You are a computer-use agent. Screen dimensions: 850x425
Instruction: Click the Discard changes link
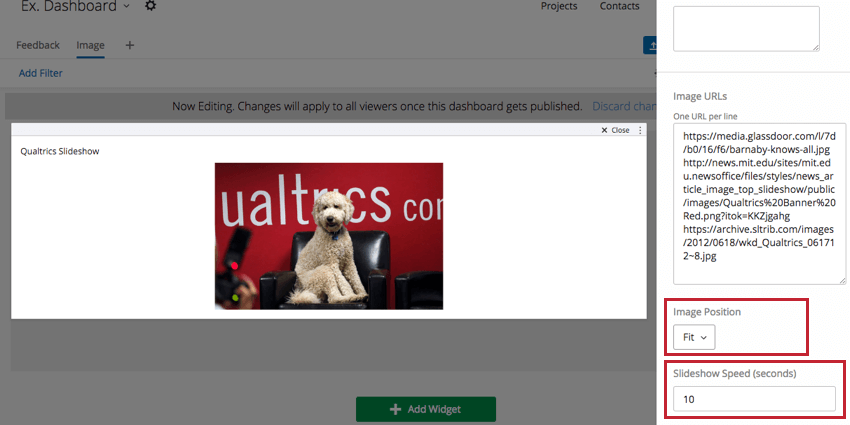pyautogui.click(x=624, y=106)
